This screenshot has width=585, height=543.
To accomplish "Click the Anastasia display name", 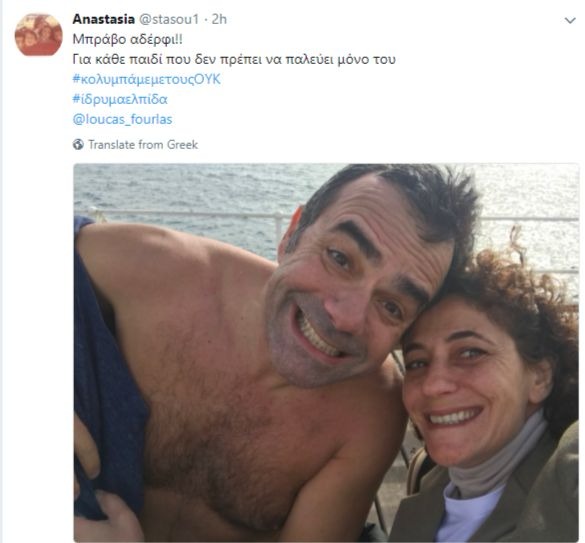I will click(103, 19).
